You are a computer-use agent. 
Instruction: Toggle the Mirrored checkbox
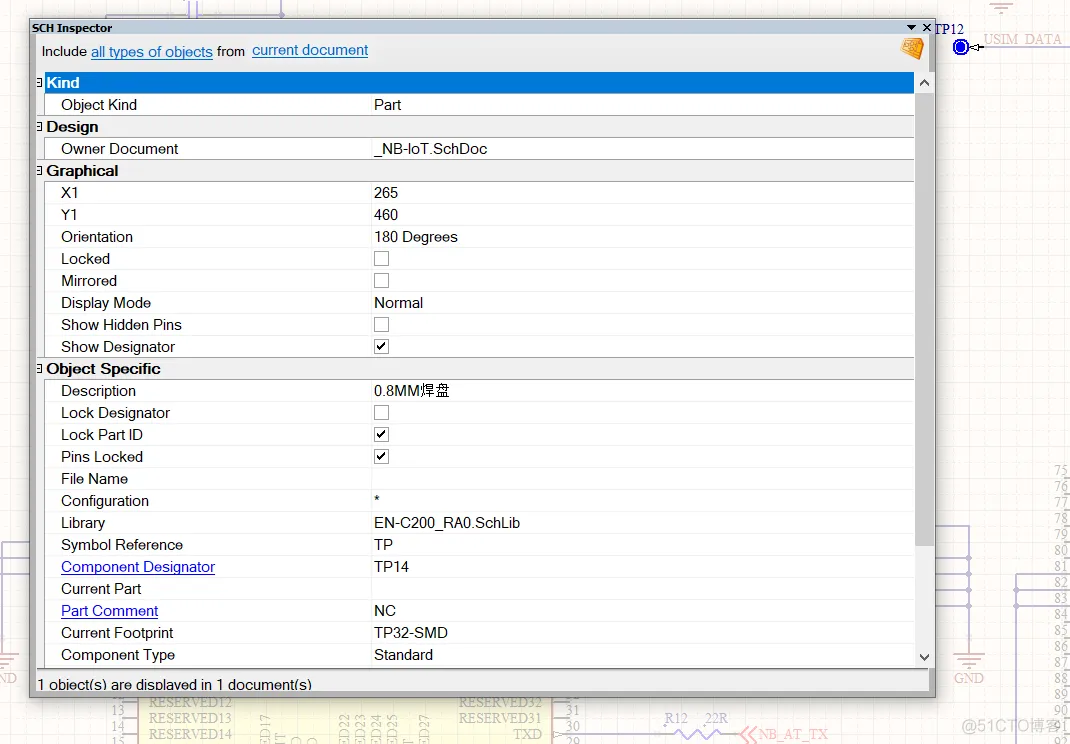[381, 281]
